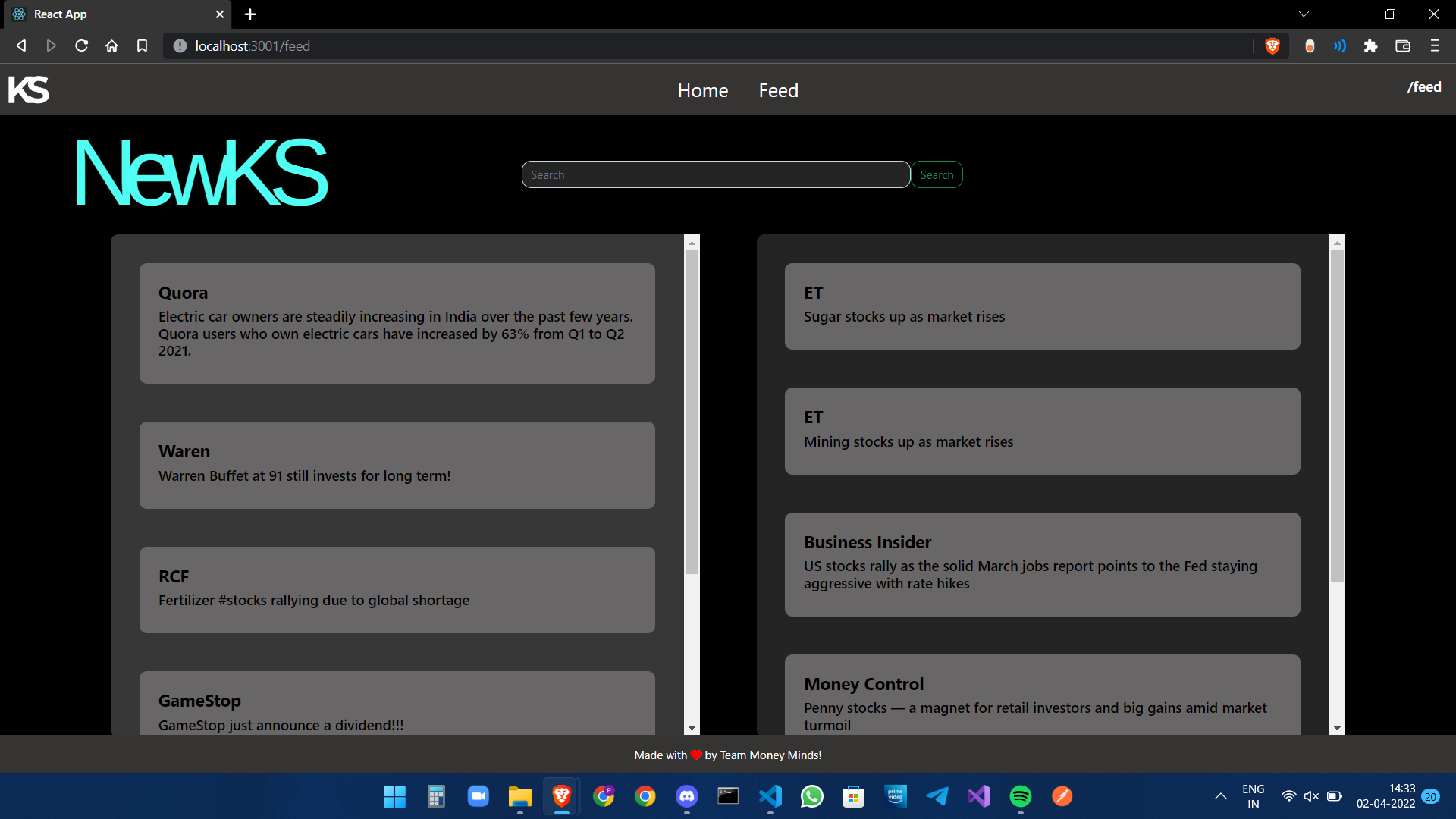
Task: Go to browser home page icon
Action: pyautogui.click(x=111, y=46)
